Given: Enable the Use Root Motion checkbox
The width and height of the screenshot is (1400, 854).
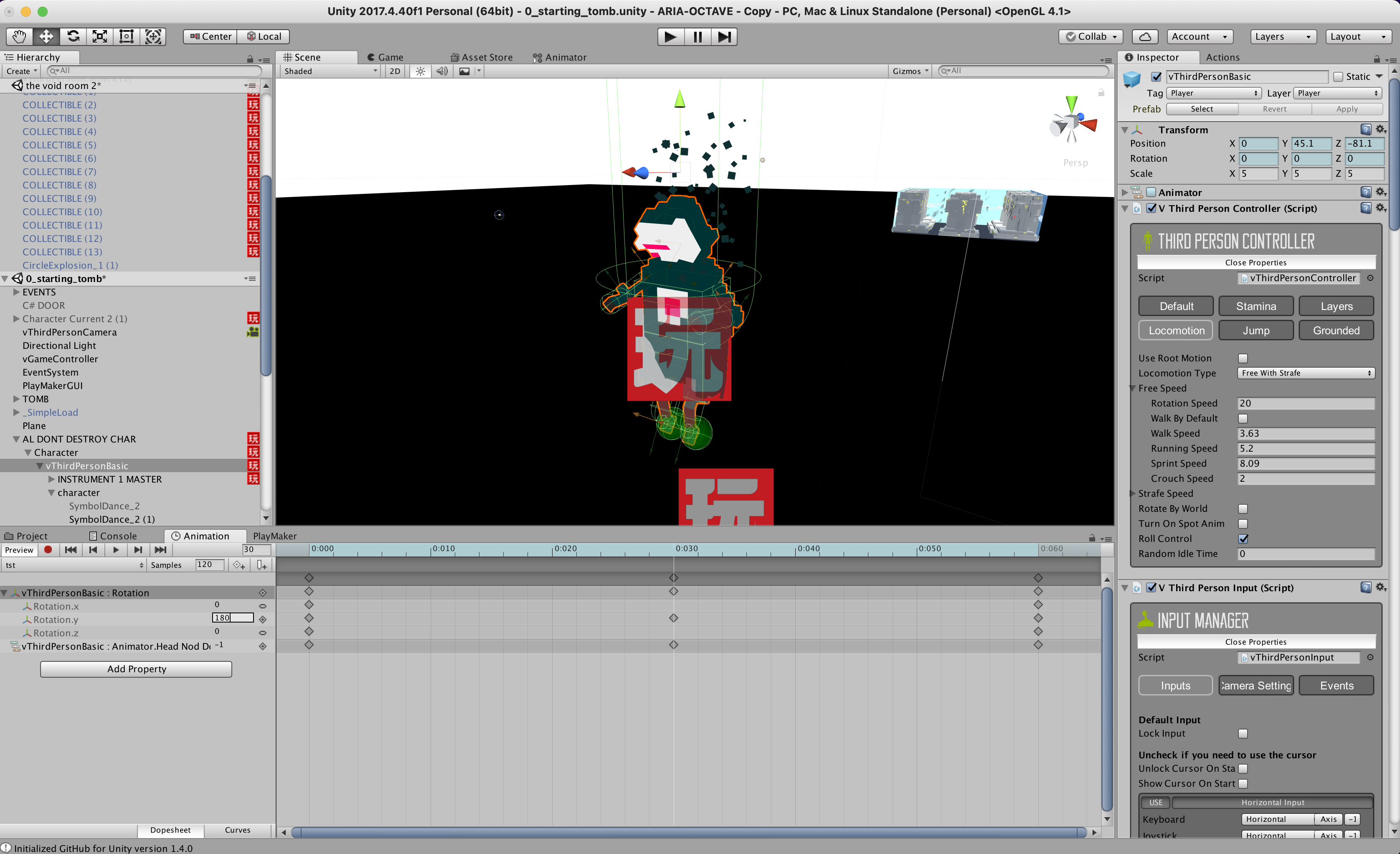Looking at the screenshot, I should (x=1243, y=358).
